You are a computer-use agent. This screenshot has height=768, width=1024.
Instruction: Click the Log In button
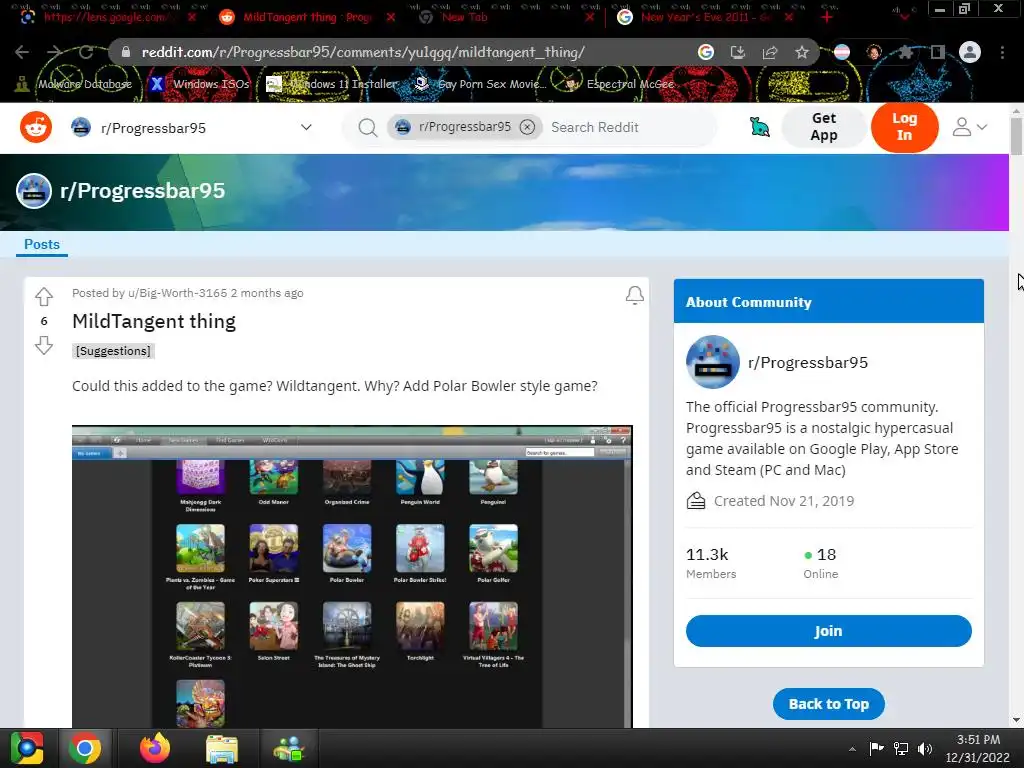click(x=904, y=127)
